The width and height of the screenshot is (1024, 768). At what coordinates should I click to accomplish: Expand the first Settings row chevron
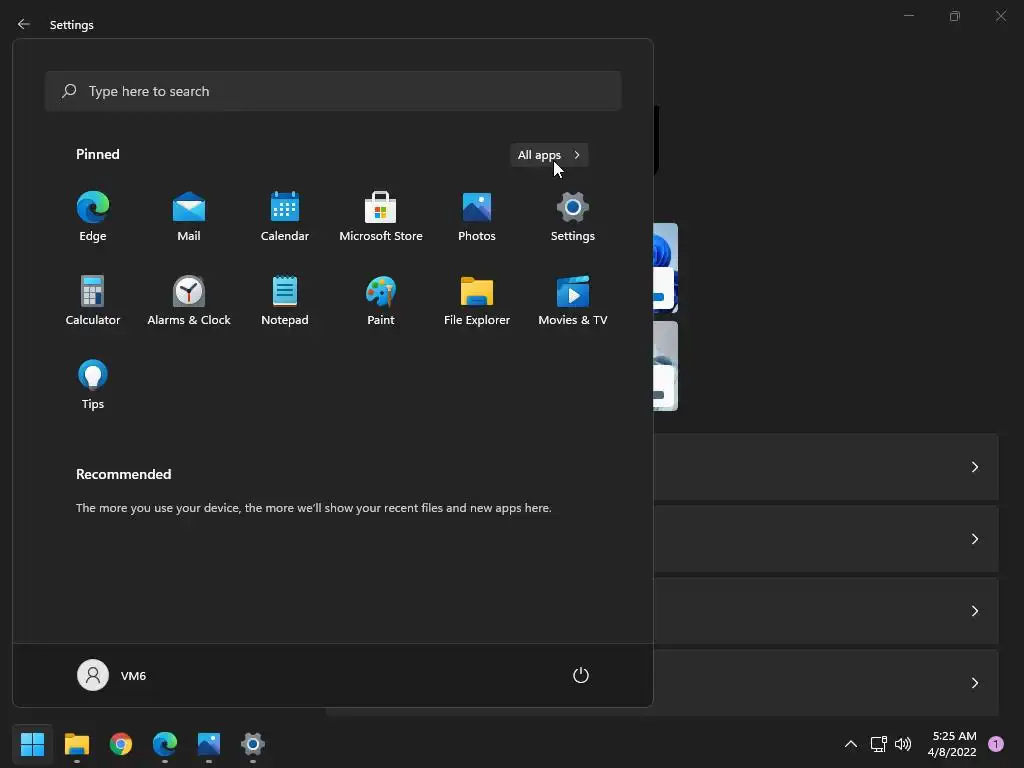click(x=974, y=467)
